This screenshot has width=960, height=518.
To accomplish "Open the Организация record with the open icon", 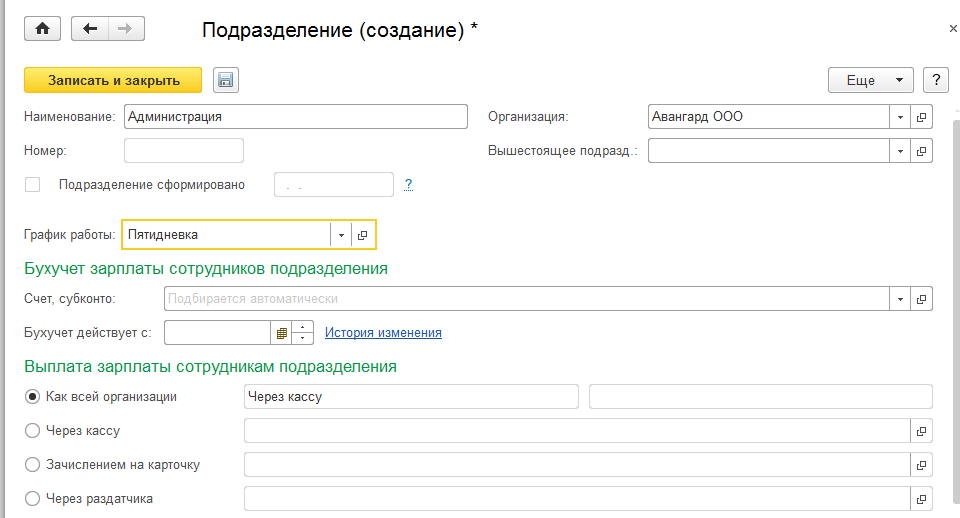I will pyautogui.click(x=921, y=117).
